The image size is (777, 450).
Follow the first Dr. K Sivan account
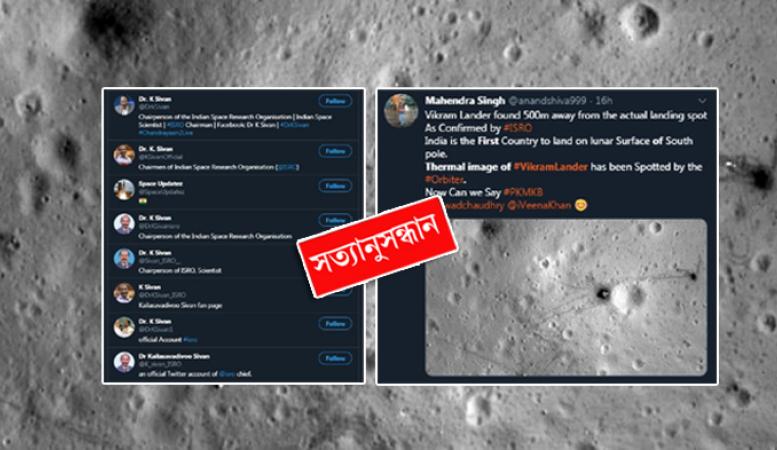335,101
